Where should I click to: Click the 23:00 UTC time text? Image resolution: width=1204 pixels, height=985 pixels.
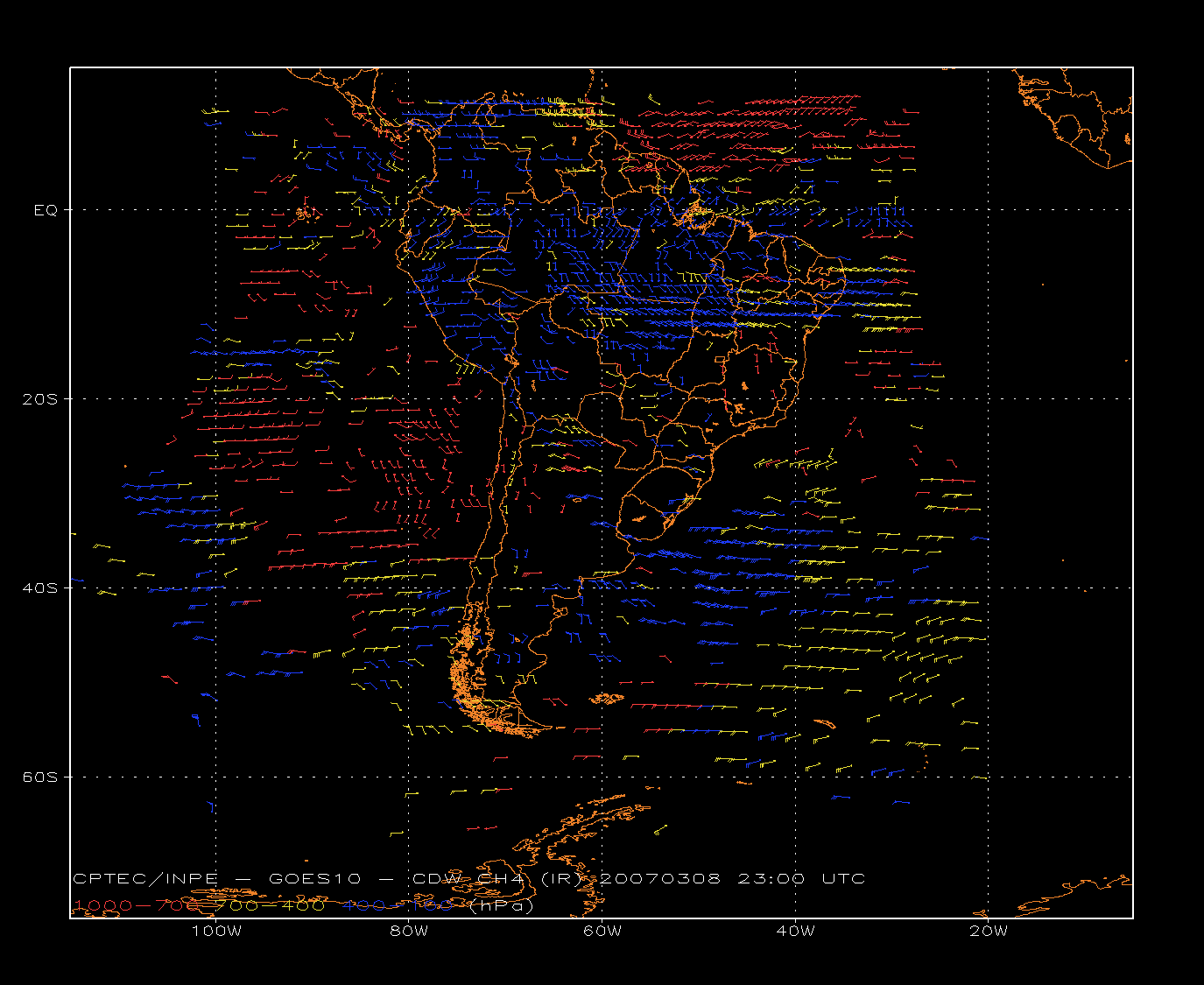801,879
